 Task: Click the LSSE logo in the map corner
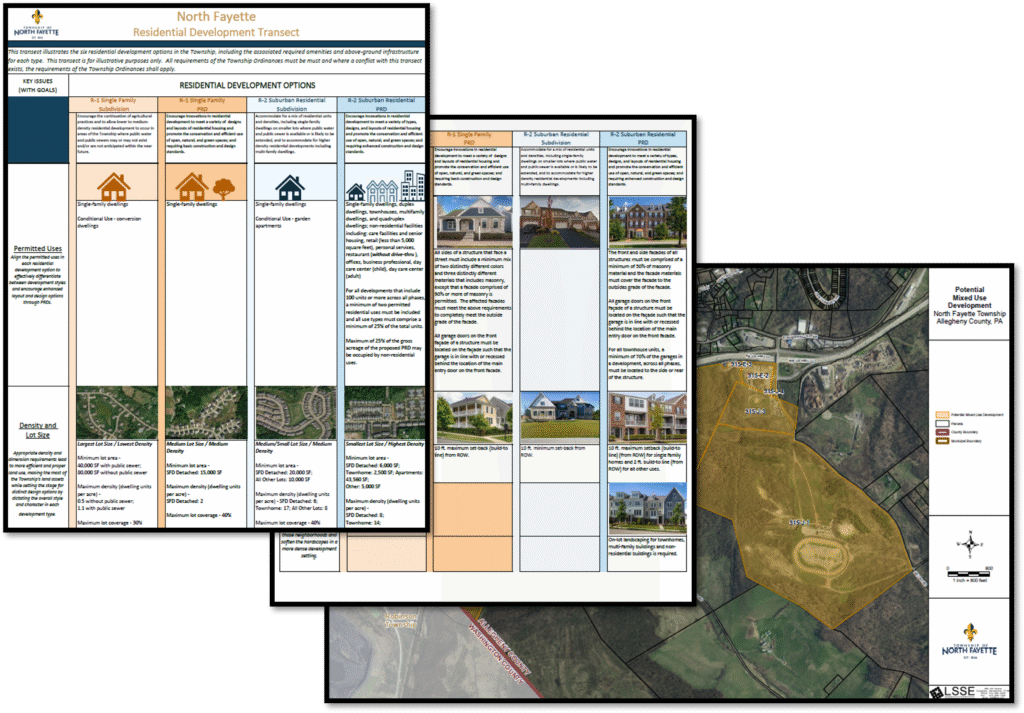tap(953, 692)
